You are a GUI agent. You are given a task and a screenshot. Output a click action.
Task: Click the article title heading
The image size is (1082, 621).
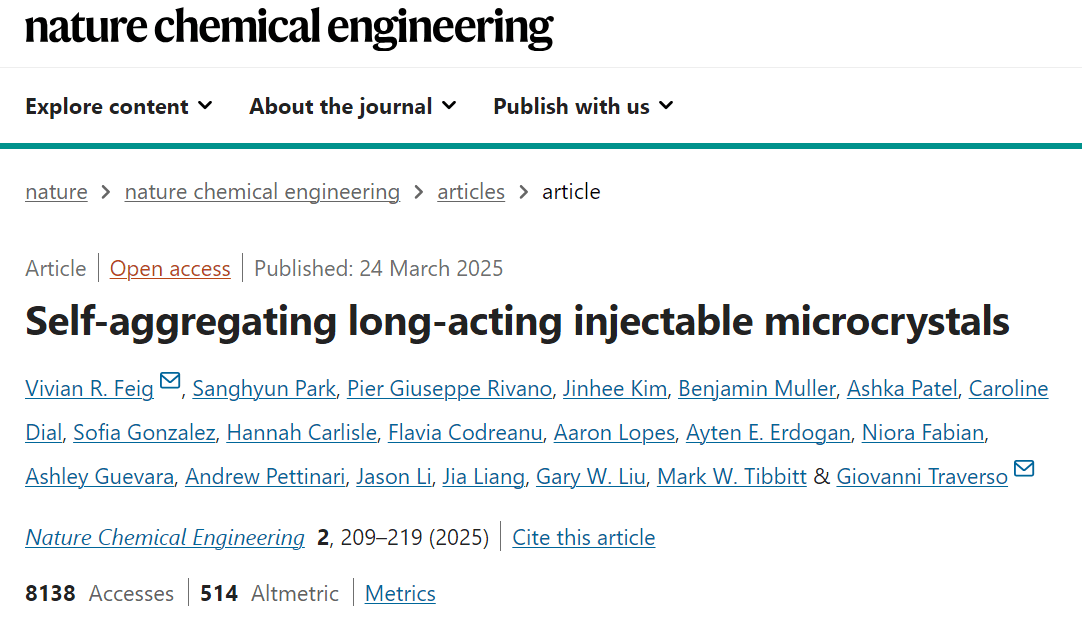point(518,322)
